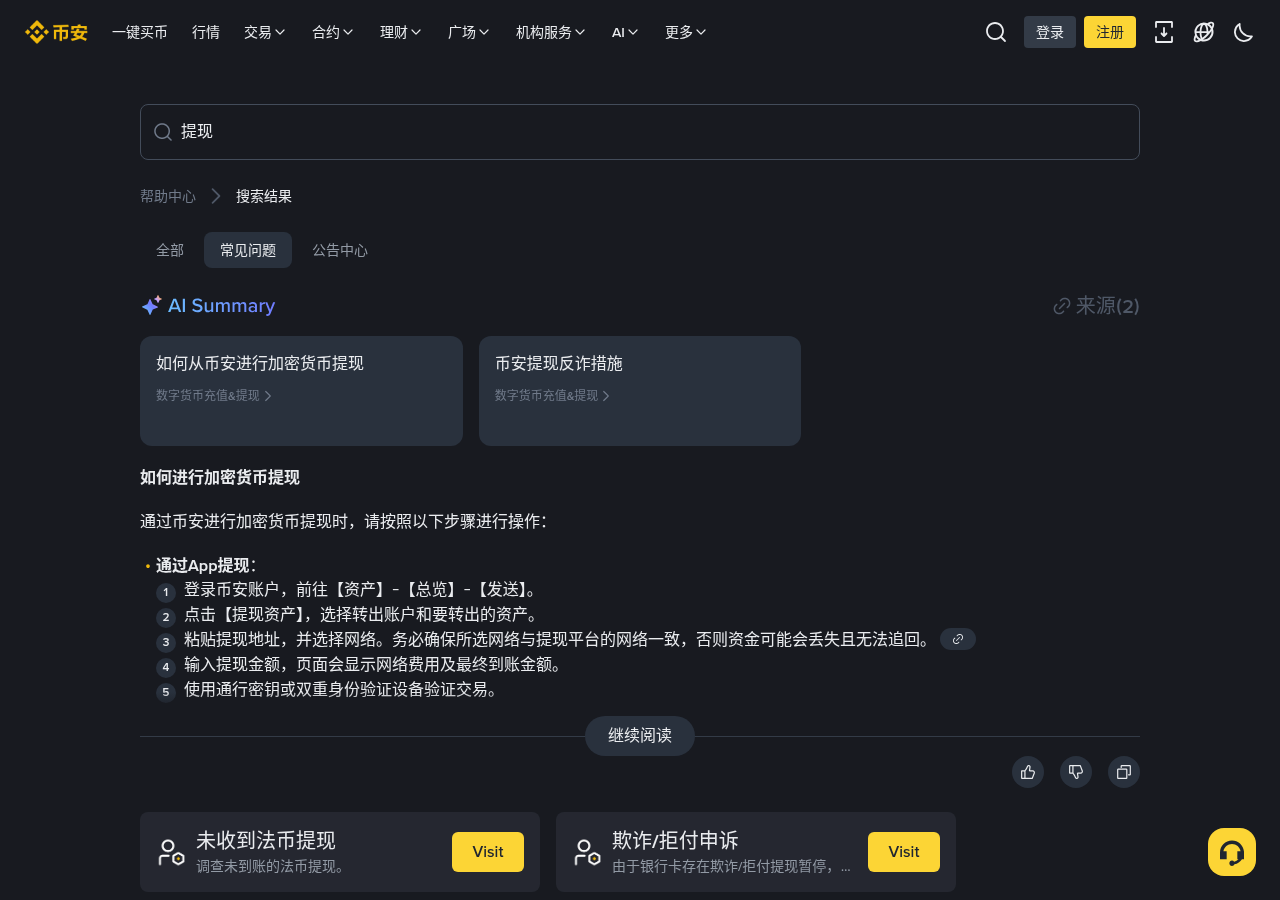
Task: Visit the 未收到法币提现 card
Action: 488,852
